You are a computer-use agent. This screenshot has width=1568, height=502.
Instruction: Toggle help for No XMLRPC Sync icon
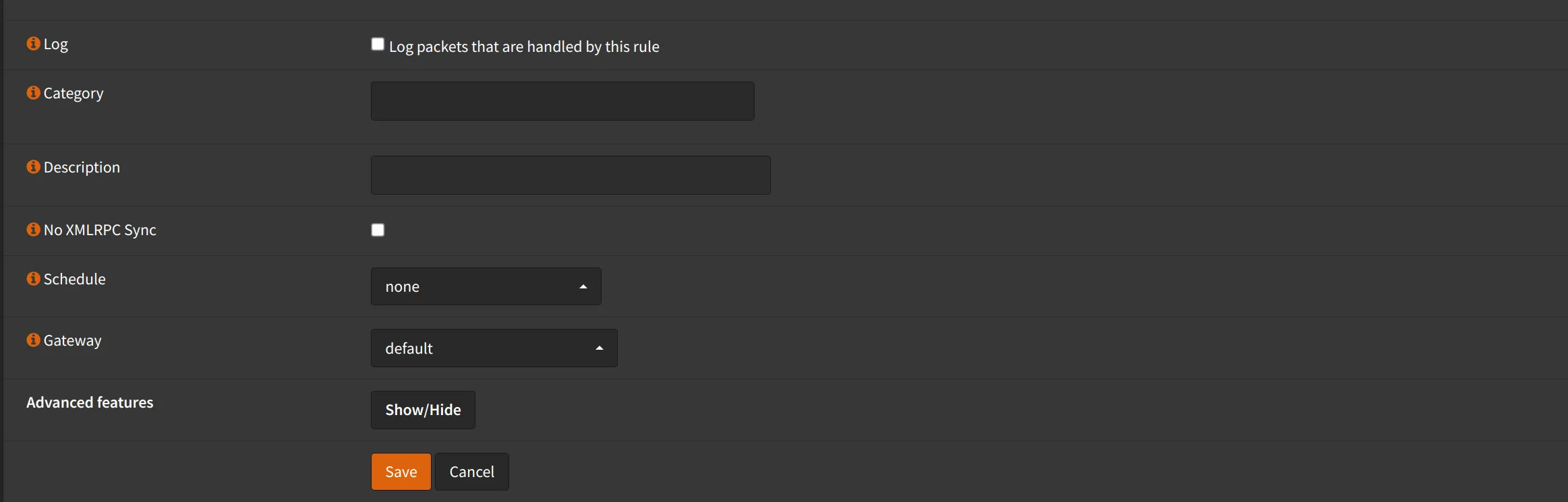33,230
